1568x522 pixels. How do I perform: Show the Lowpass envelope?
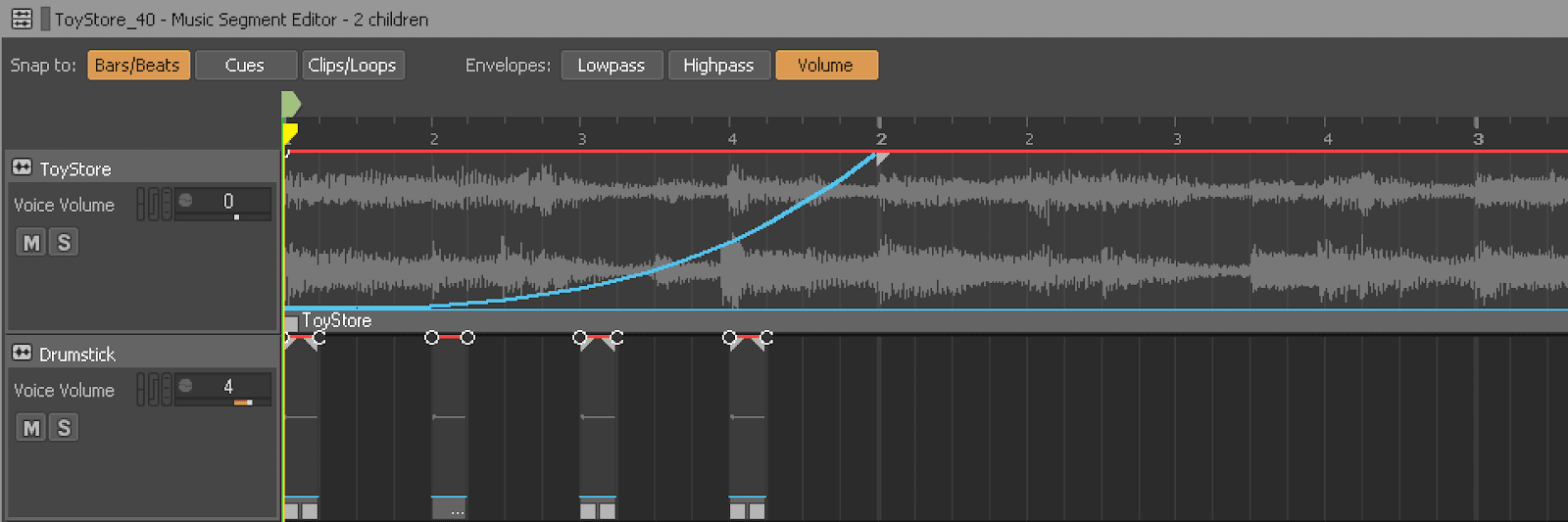tap(612, 65)
